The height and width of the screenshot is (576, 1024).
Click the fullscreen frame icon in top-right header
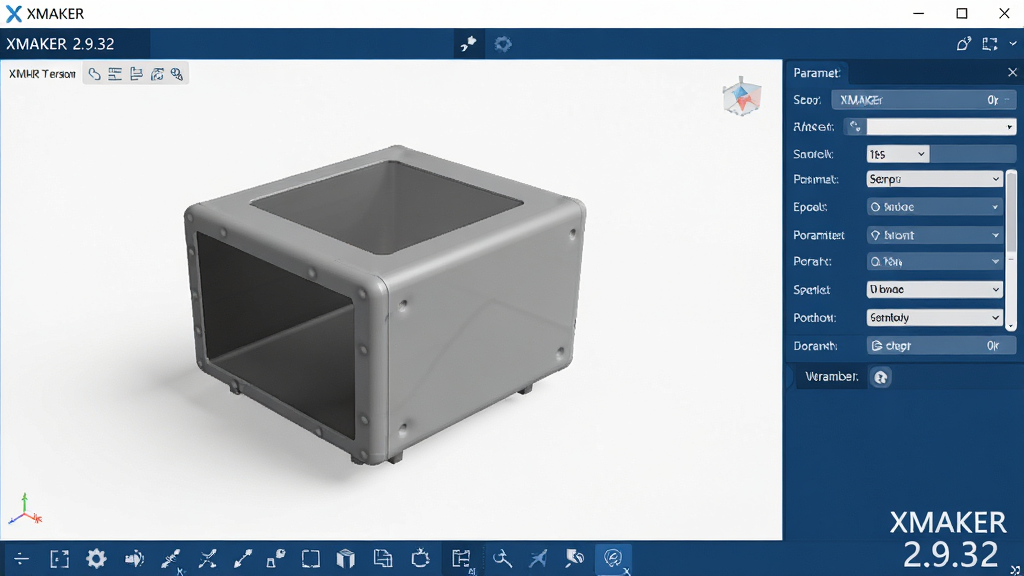pyautogui.click(x=990, y=44)
